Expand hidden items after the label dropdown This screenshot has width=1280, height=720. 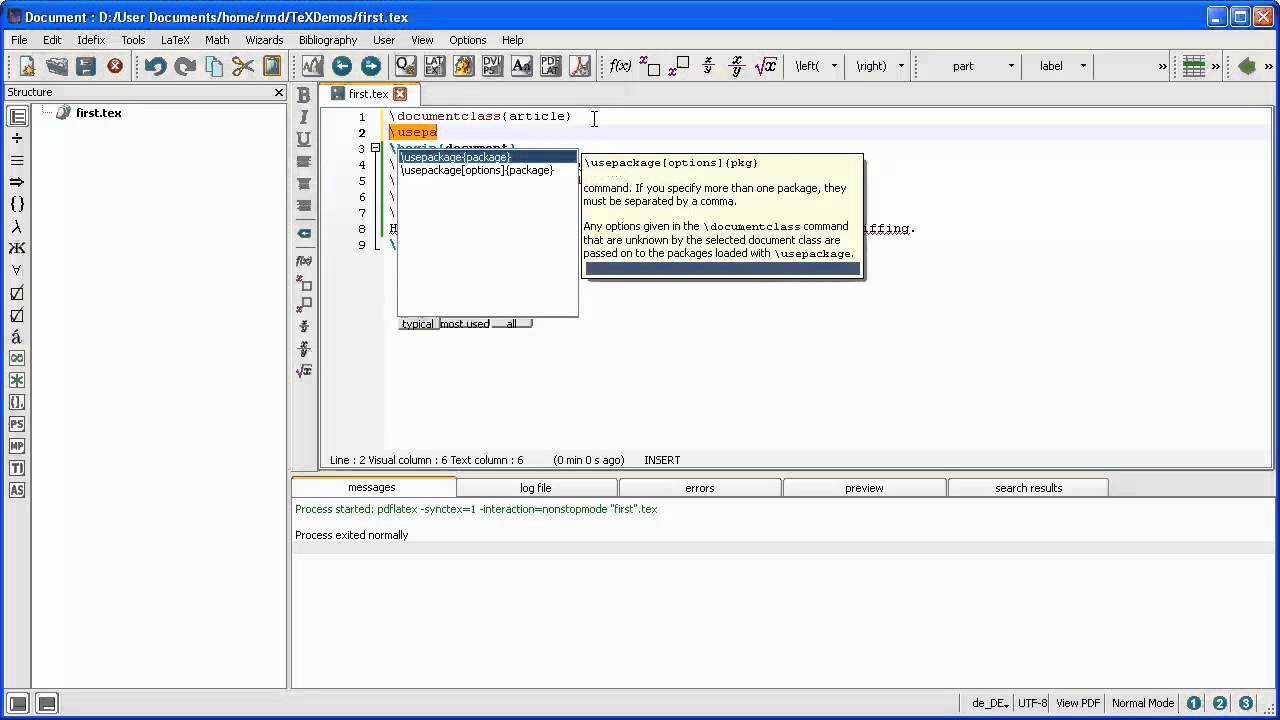(1162, 66)
